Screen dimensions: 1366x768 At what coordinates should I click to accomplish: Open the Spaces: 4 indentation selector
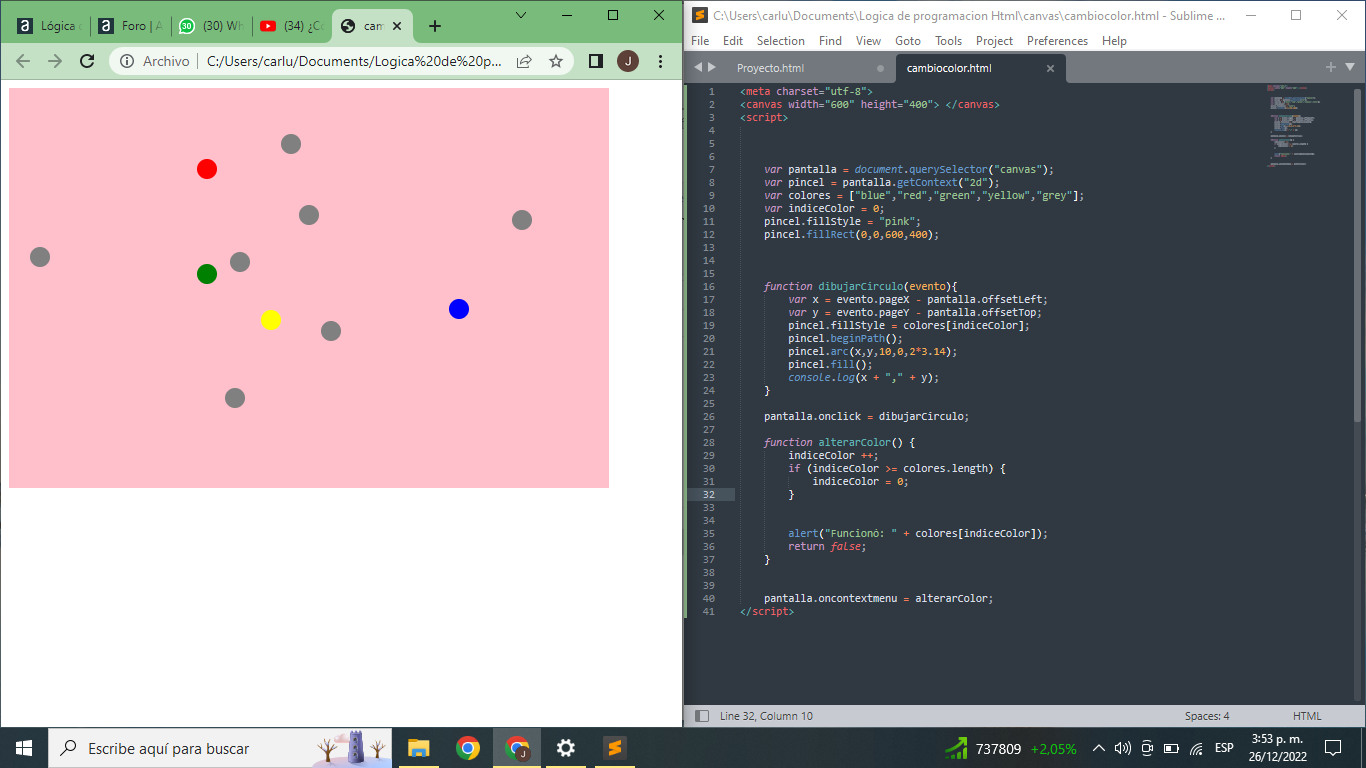pyautogui.click(x=1207, y=716)
